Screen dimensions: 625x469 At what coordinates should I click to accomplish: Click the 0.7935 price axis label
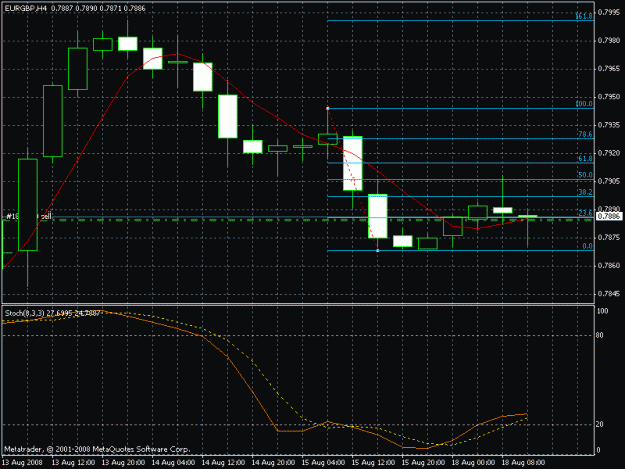[609, 125]
